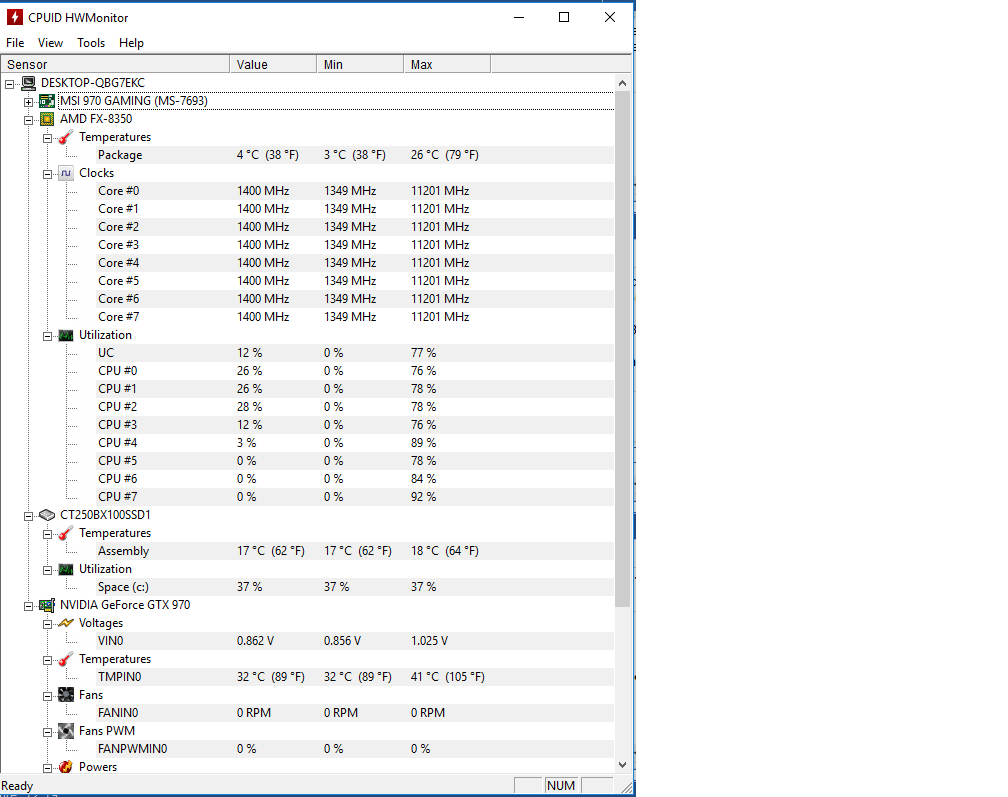1008x797 pixels.
Task: Click the Powers flame icon
Action: tap(66, 767)
